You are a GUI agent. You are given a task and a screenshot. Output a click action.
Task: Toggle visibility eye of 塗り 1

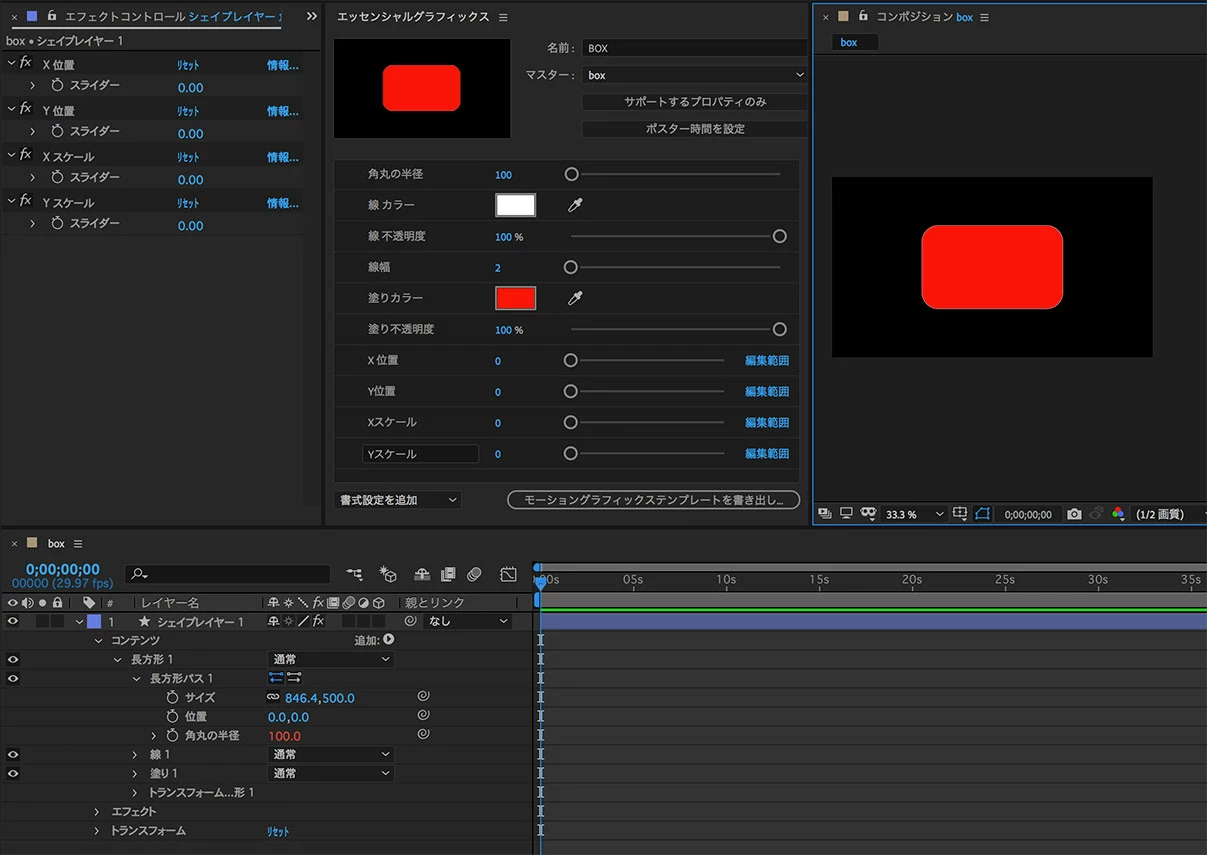[13, 773]
